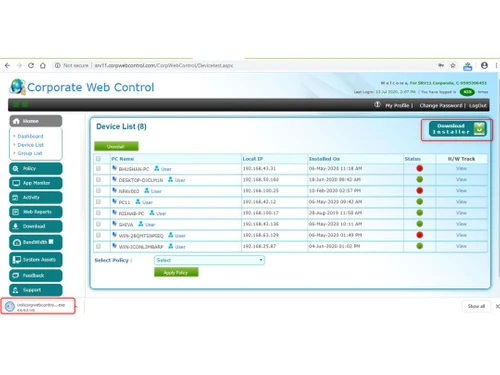Open the Dashboard link in the sidebar
The width and height of the screenshot is (500, 375).
point(30,136)
